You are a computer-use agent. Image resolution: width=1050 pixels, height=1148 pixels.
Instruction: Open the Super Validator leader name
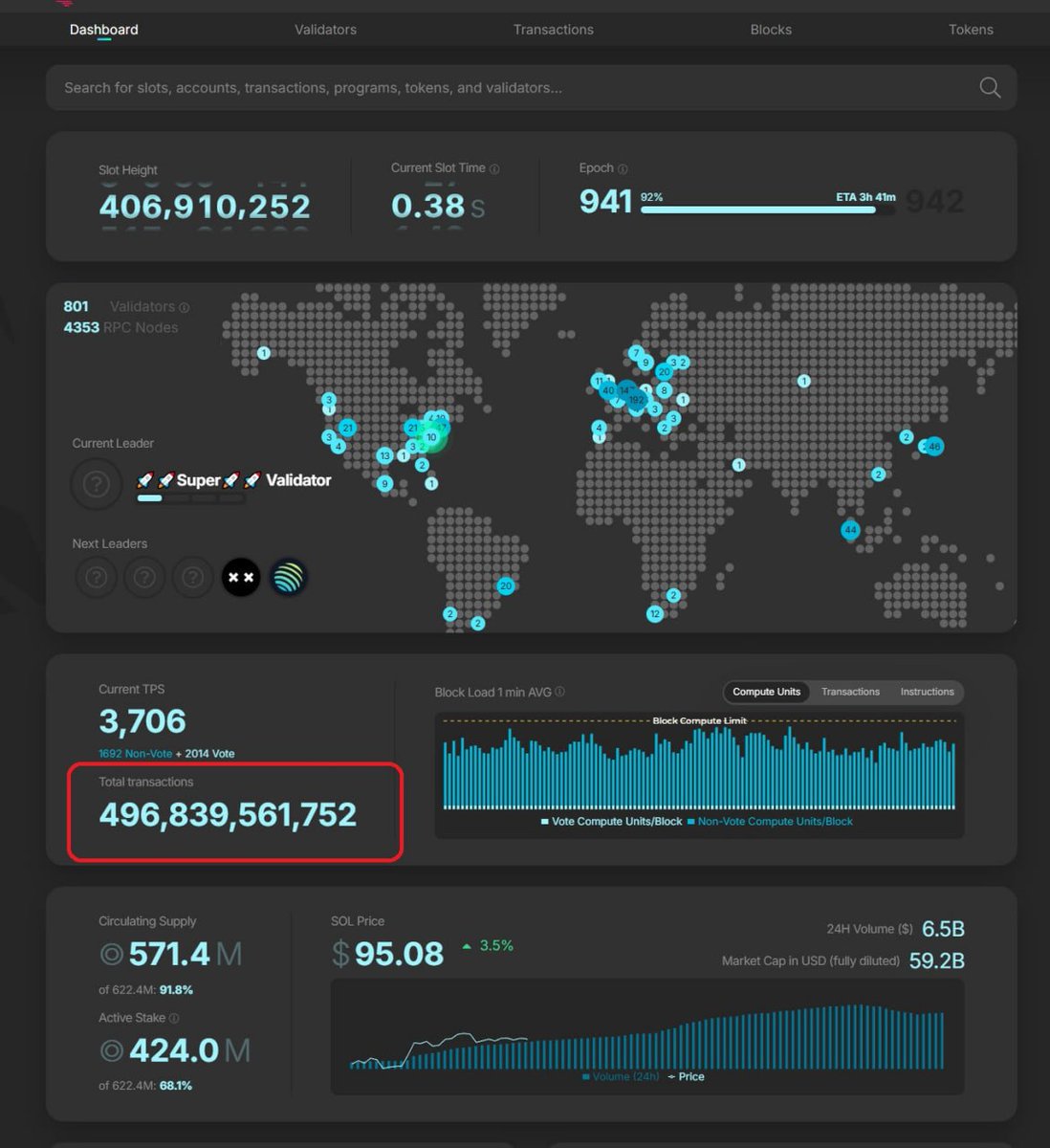[234, 480]
